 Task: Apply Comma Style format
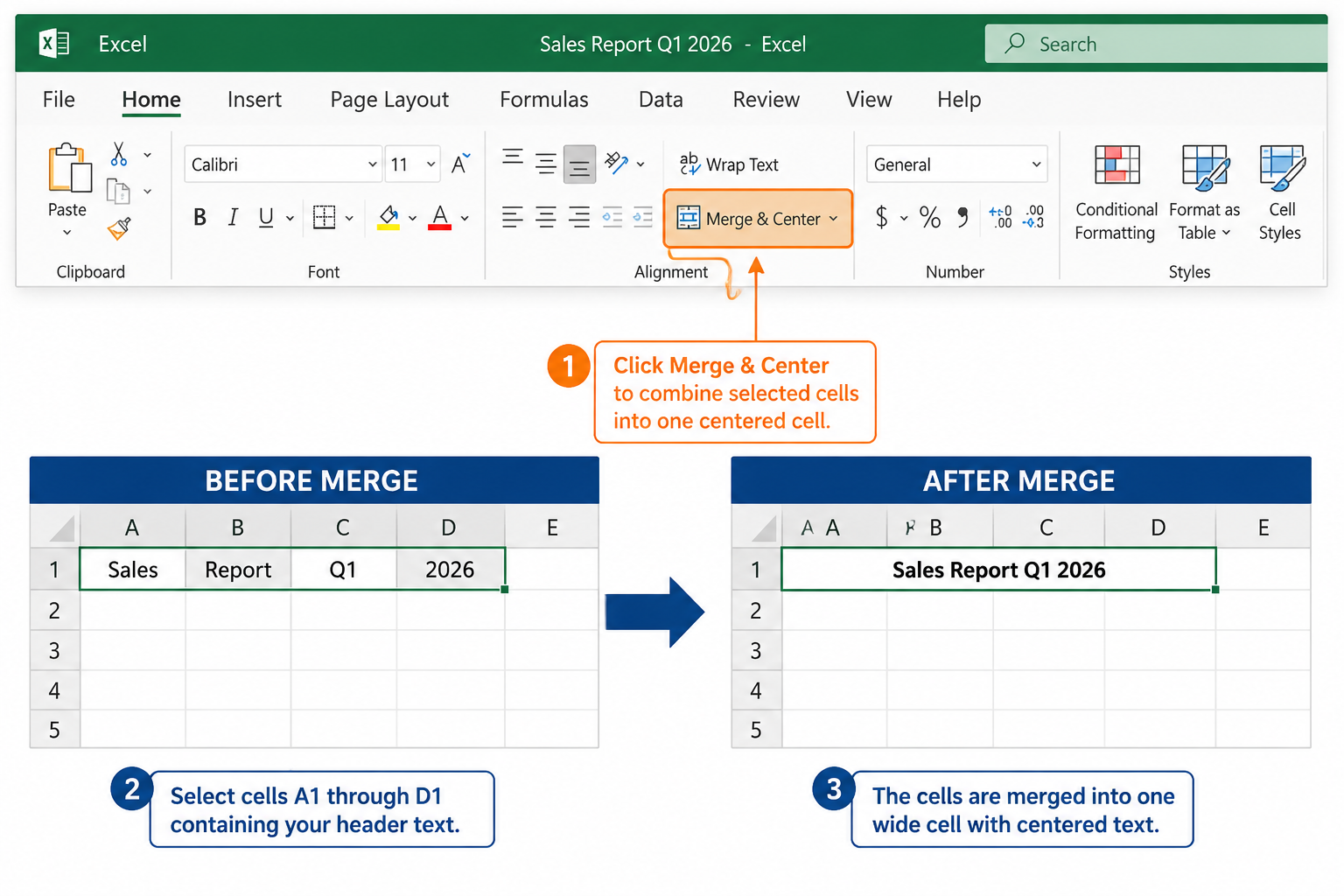tap(962, 216)
